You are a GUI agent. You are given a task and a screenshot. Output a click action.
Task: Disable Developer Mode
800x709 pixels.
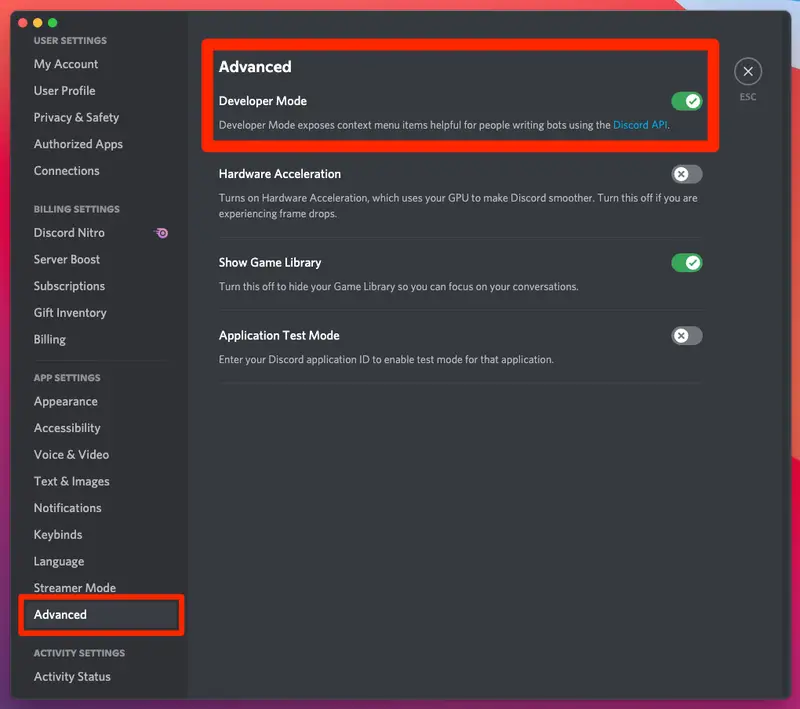pos(687,101)
